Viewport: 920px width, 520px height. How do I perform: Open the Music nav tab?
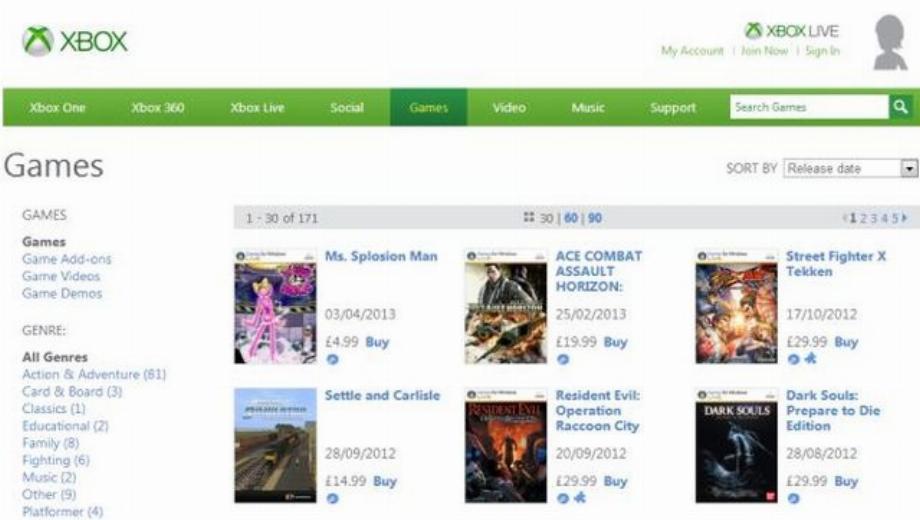click(588, 107)
